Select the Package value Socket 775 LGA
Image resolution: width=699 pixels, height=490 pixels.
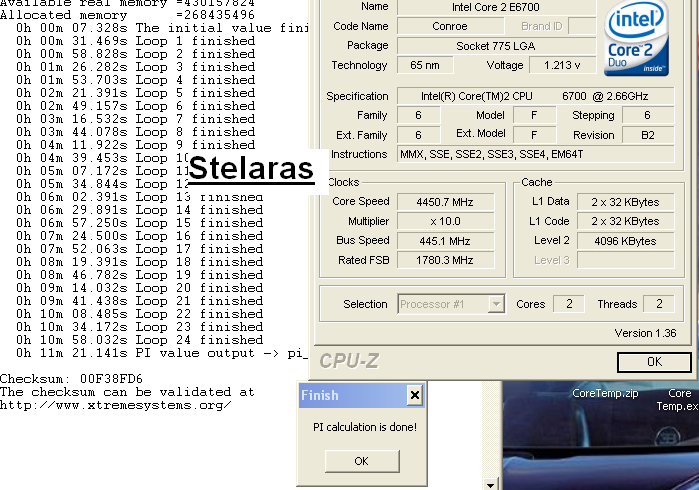click(496, 46)
